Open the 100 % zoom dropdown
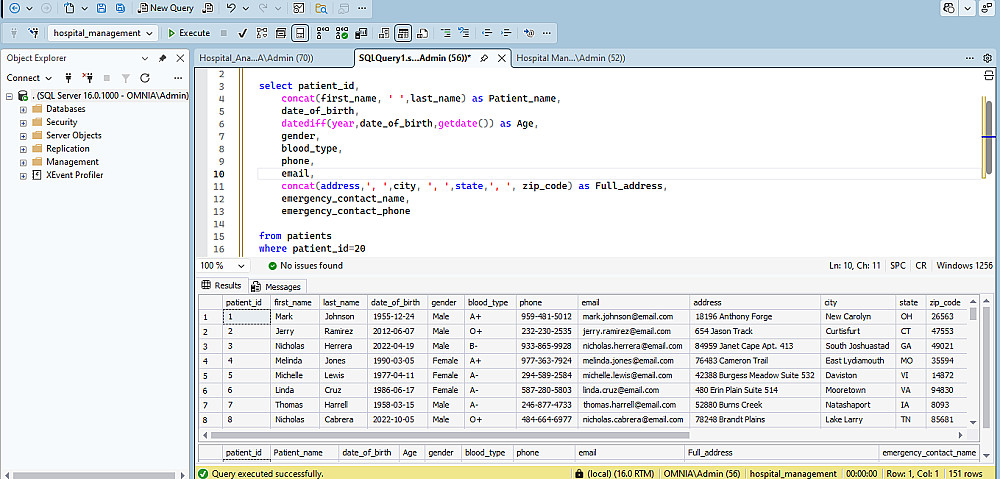 click(241, 266)
